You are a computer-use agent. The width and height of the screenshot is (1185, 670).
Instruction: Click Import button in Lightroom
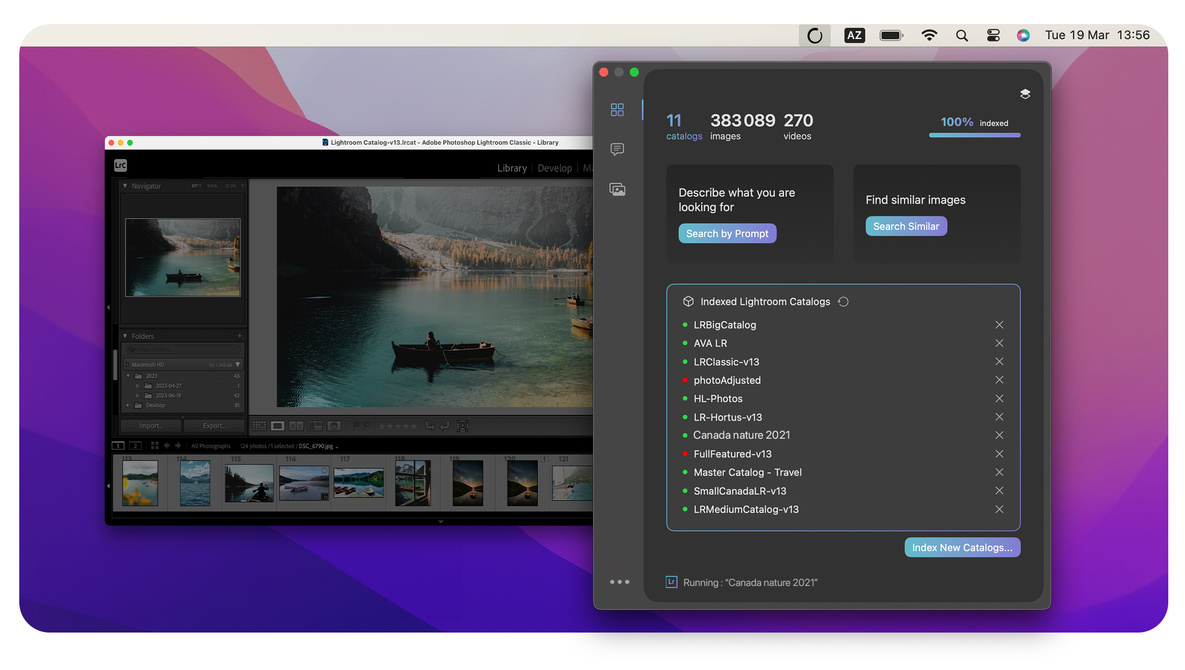point(150,426)
